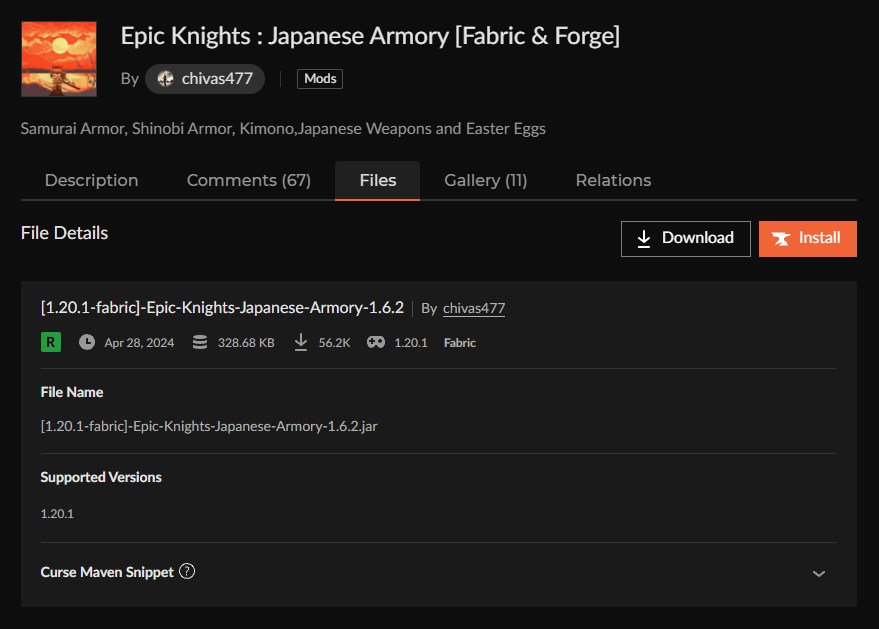Click the question mark beside Curse Maven Snippet
The image size is (879, 629).
[x=186, y=572]
